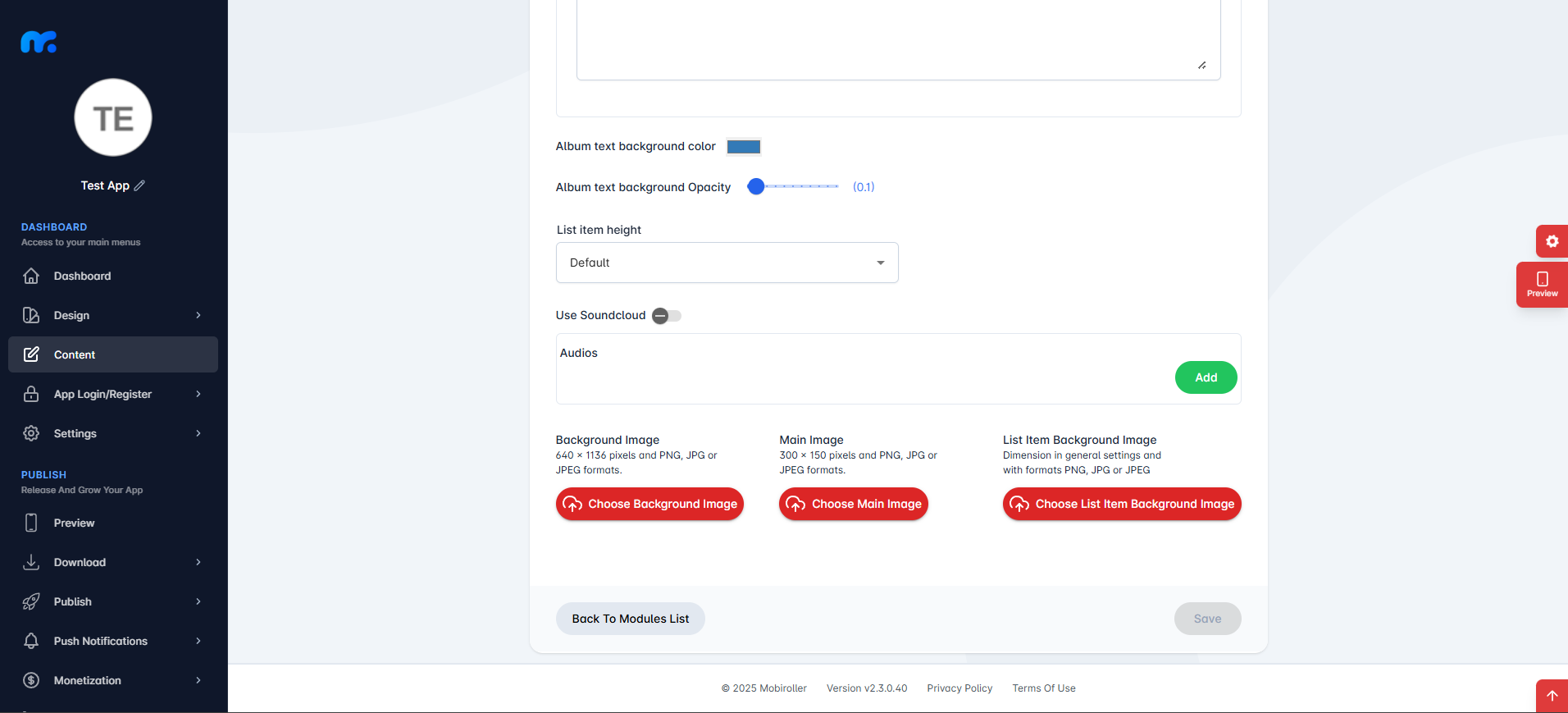Open the Design menu item
The width and height of the screenshot is (1568, 713).
pyautogui.click(x=113, y=315)
